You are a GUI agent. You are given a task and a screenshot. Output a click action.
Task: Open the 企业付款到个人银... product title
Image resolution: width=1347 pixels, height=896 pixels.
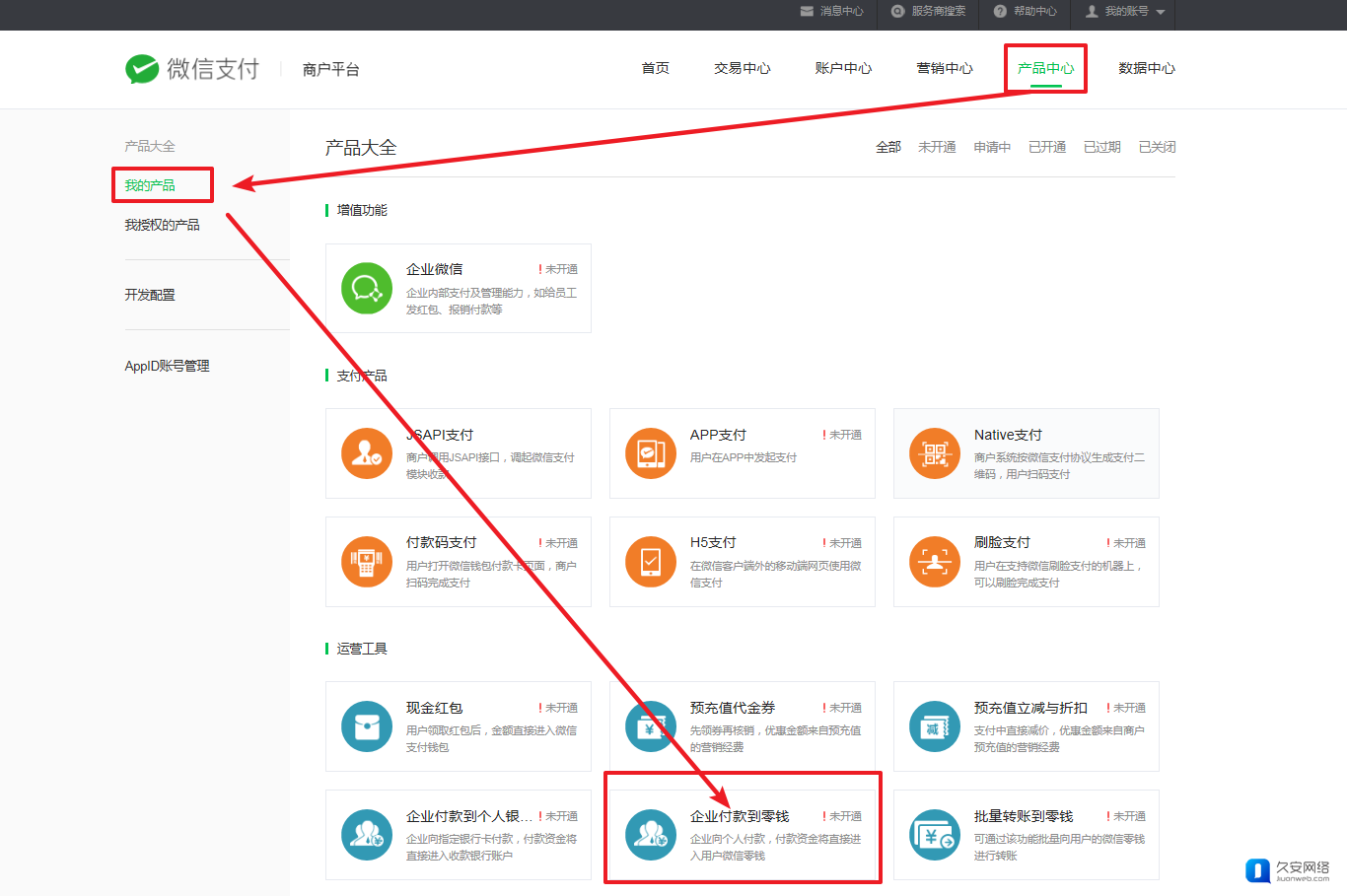tap(469, 816)
